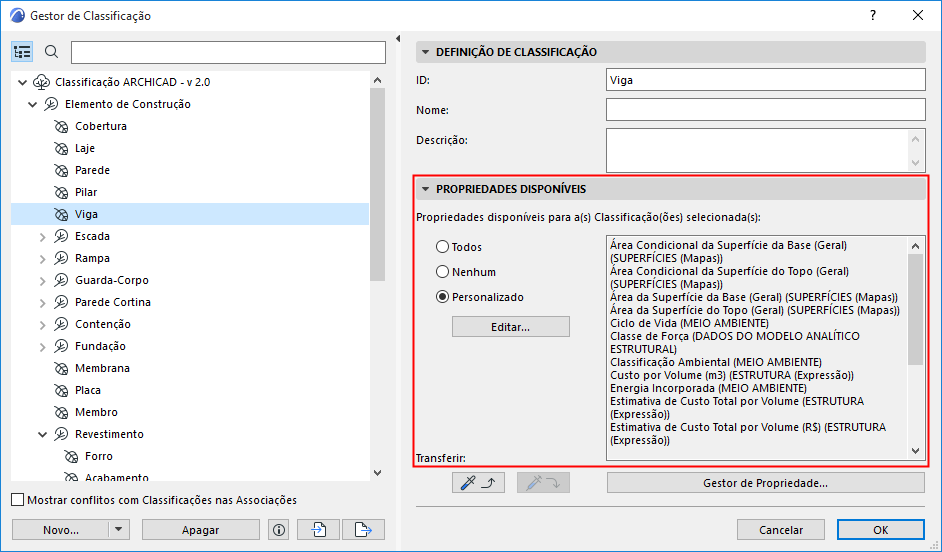Click the Viga leaf icon

click(61, 214)
